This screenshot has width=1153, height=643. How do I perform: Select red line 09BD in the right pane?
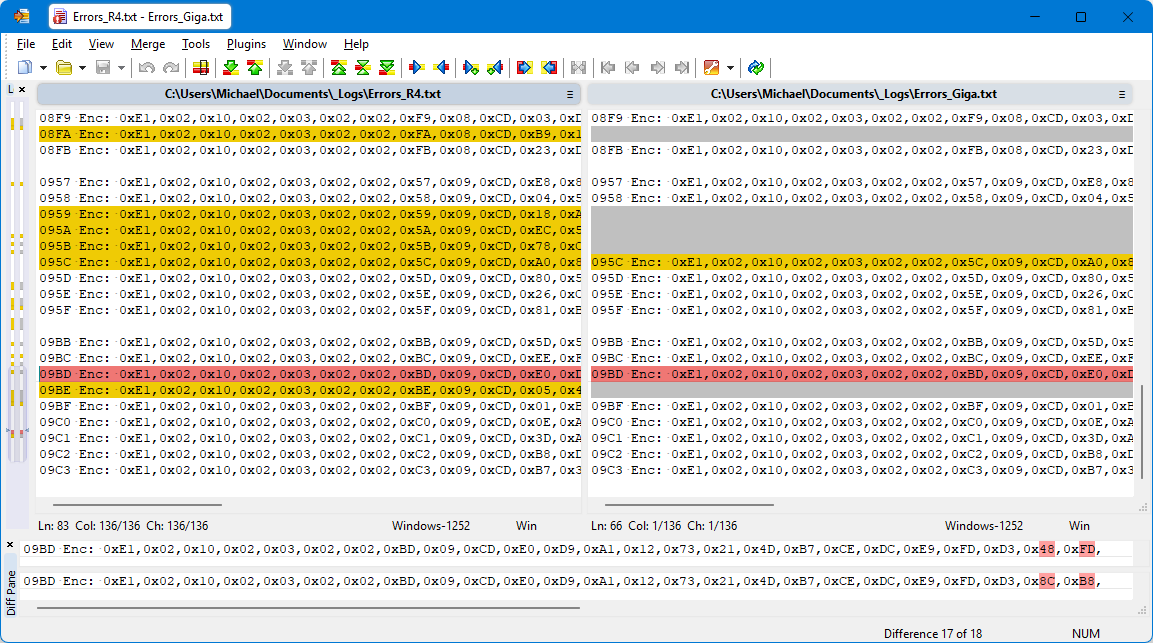(x=862, y=374)
